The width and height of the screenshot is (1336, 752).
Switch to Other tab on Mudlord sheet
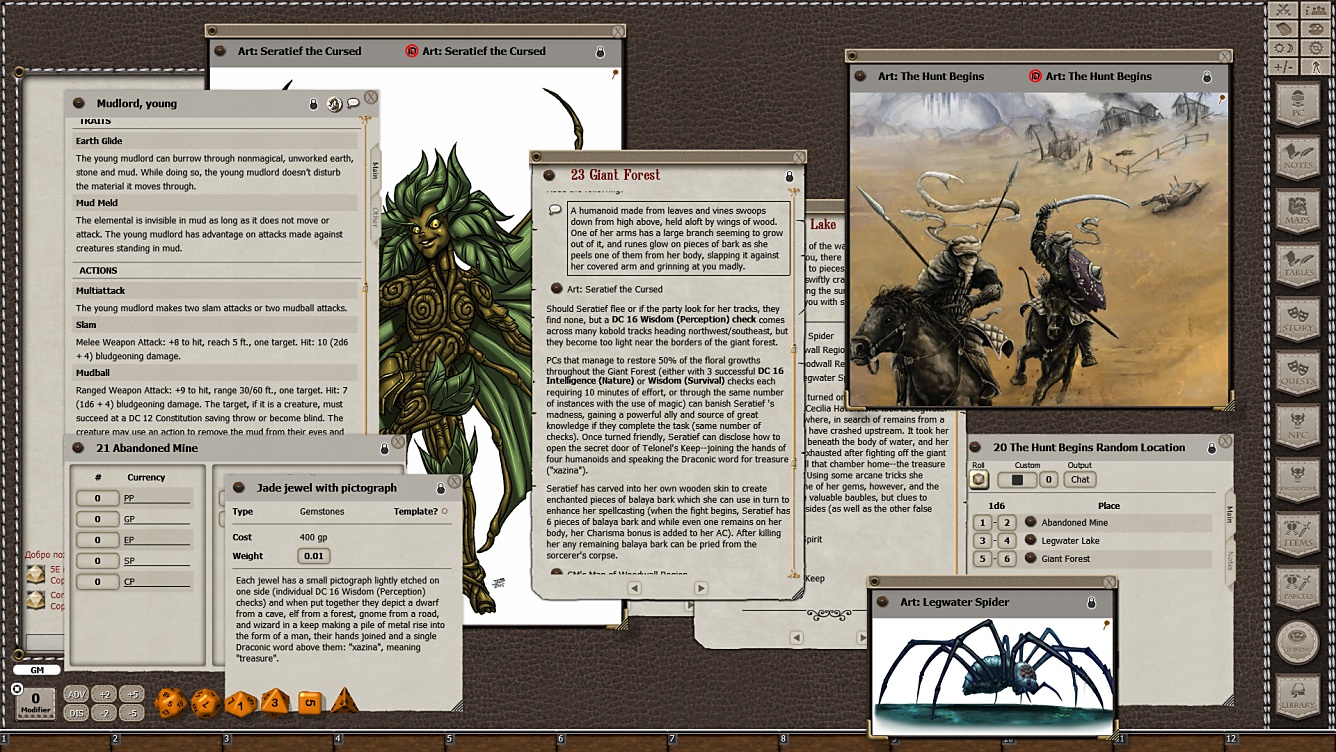[x=375, y=215]
